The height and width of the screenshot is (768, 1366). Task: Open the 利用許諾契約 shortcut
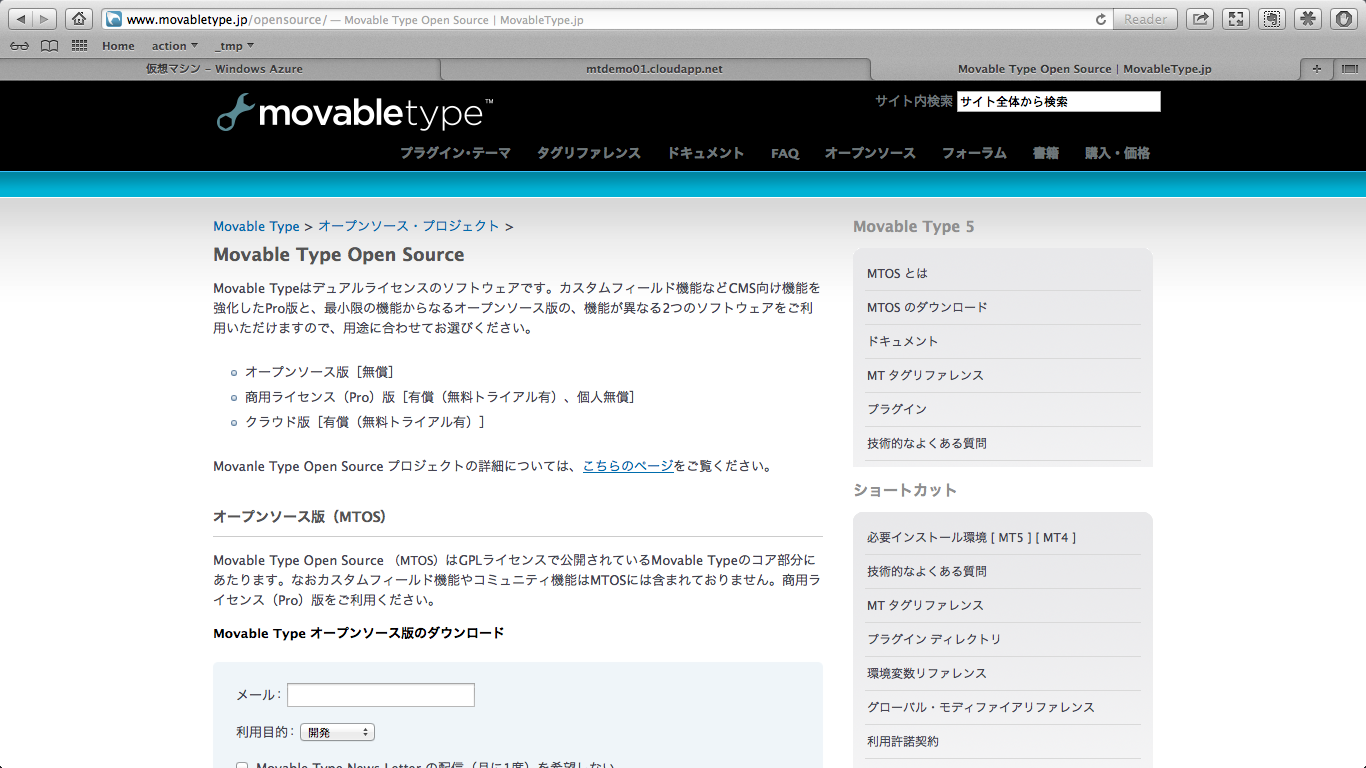pyautogui.click(x=903, y=741)
